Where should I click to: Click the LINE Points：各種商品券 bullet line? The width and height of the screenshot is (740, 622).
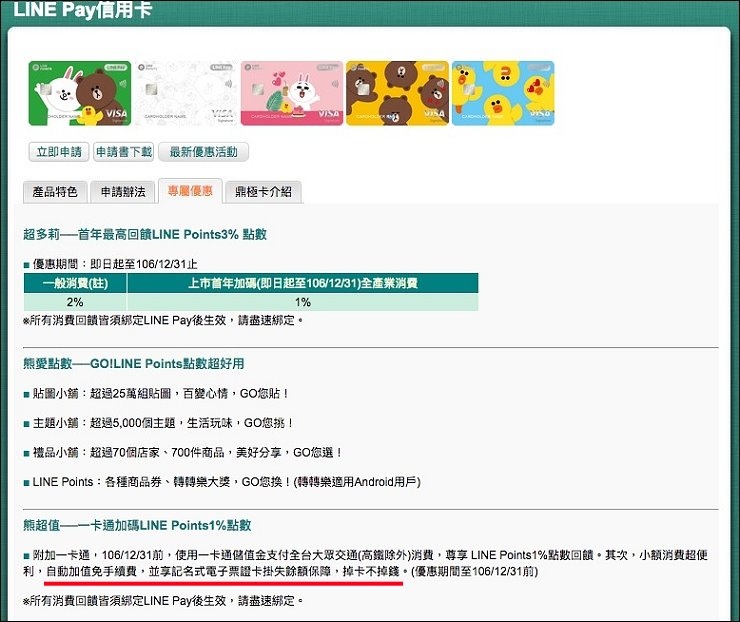(x=222, y=482)
